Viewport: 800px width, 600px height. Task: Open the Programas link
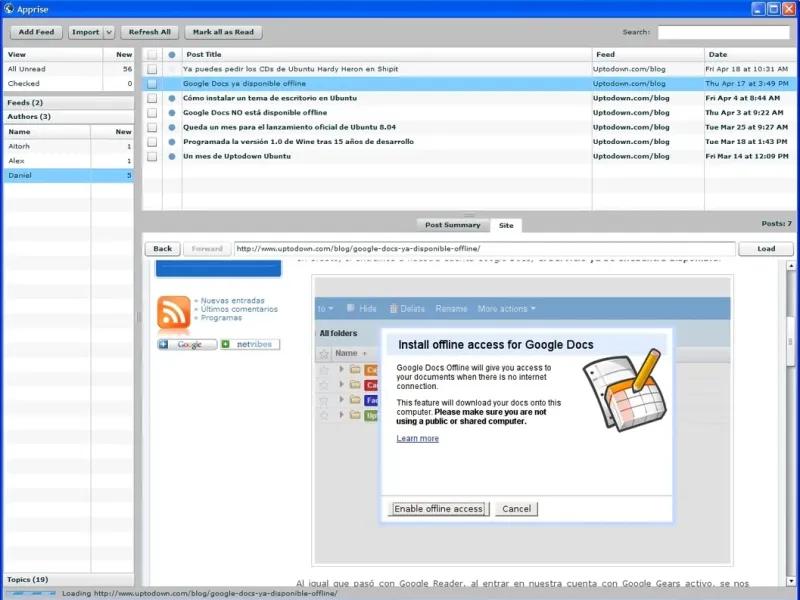221,318
